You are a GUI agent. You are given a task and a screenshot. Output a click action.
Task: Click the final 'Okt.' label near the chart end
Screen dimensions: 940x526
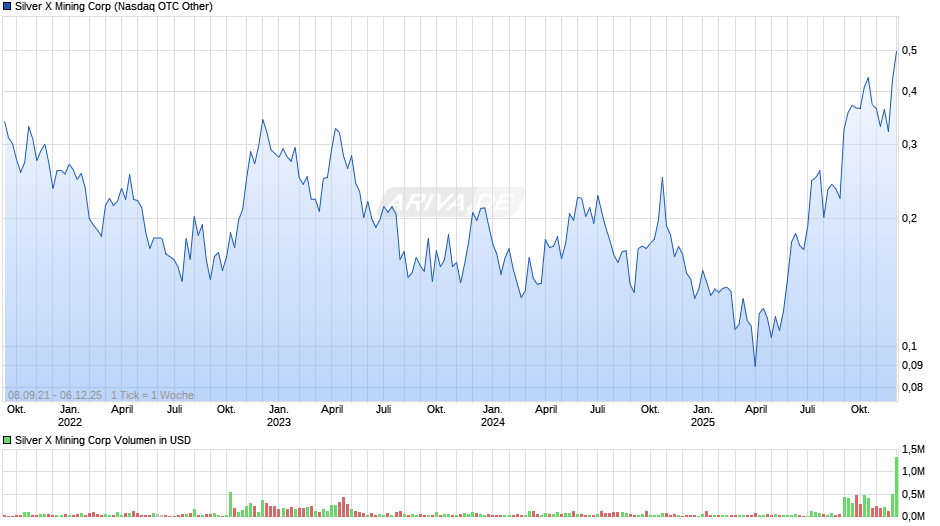(860, 410)
